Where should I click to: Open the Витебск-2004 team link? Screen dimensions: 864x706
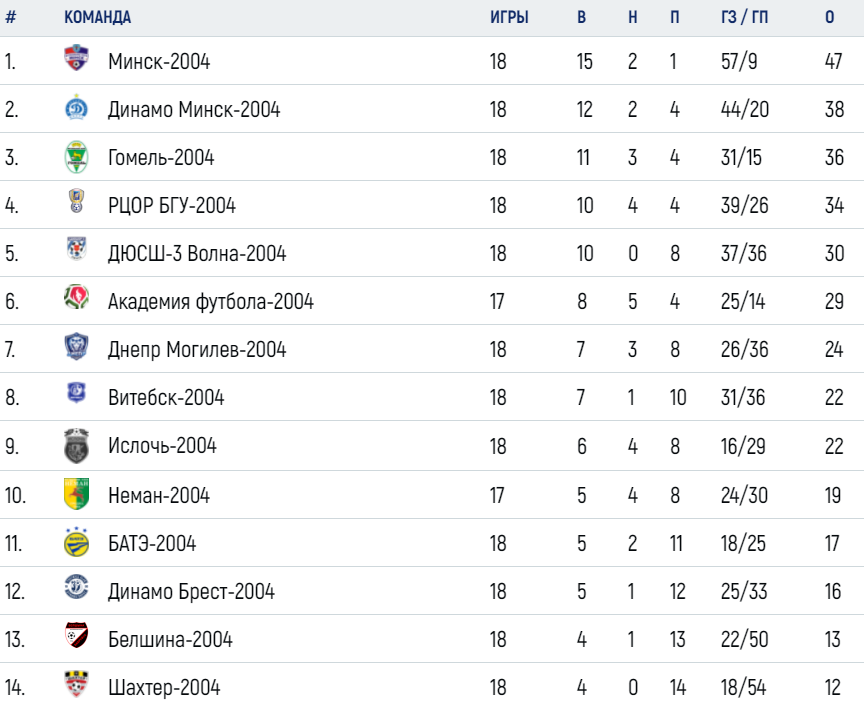166,397
